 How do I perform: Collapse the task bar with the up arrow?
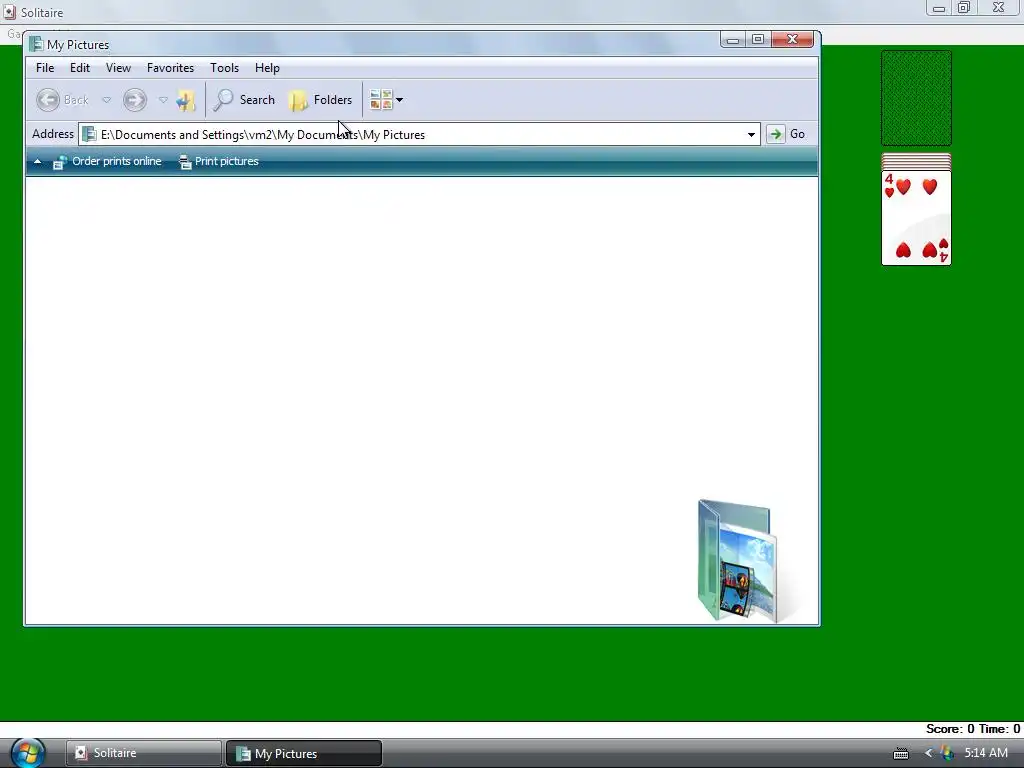coord(37,161)
